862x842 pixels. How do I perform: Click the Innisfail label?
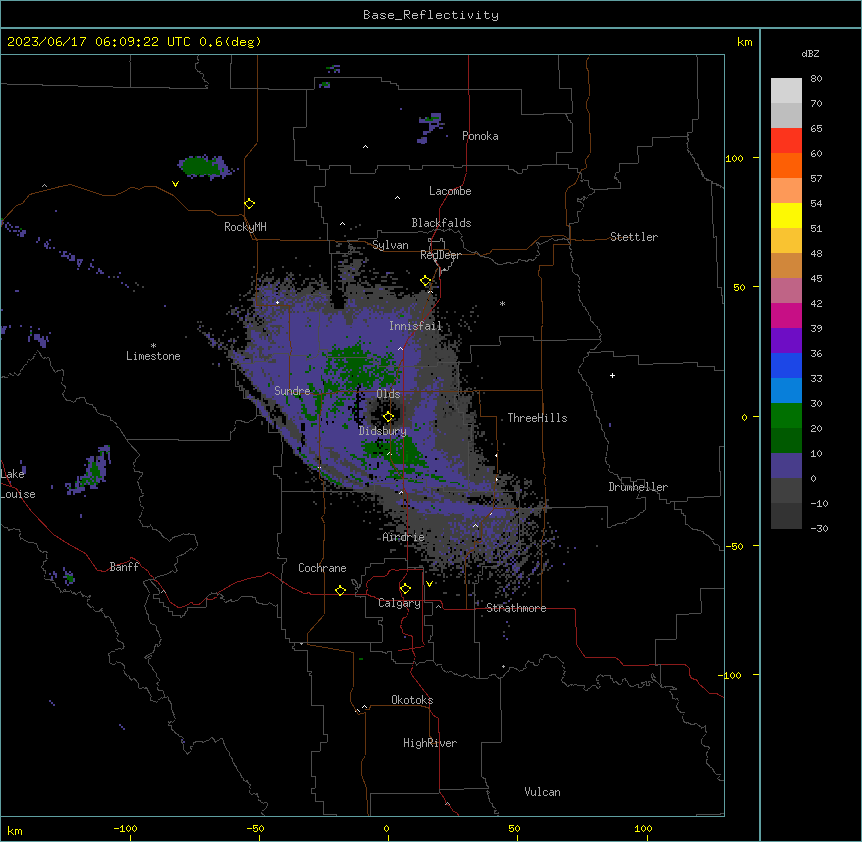pyautogui.click(x=416, y=326)
